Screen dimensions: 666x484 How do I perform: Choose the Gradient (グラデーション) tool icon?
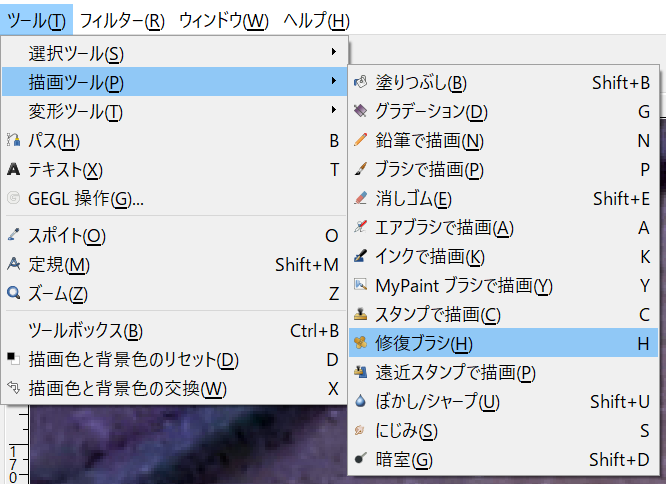[361, 111]
